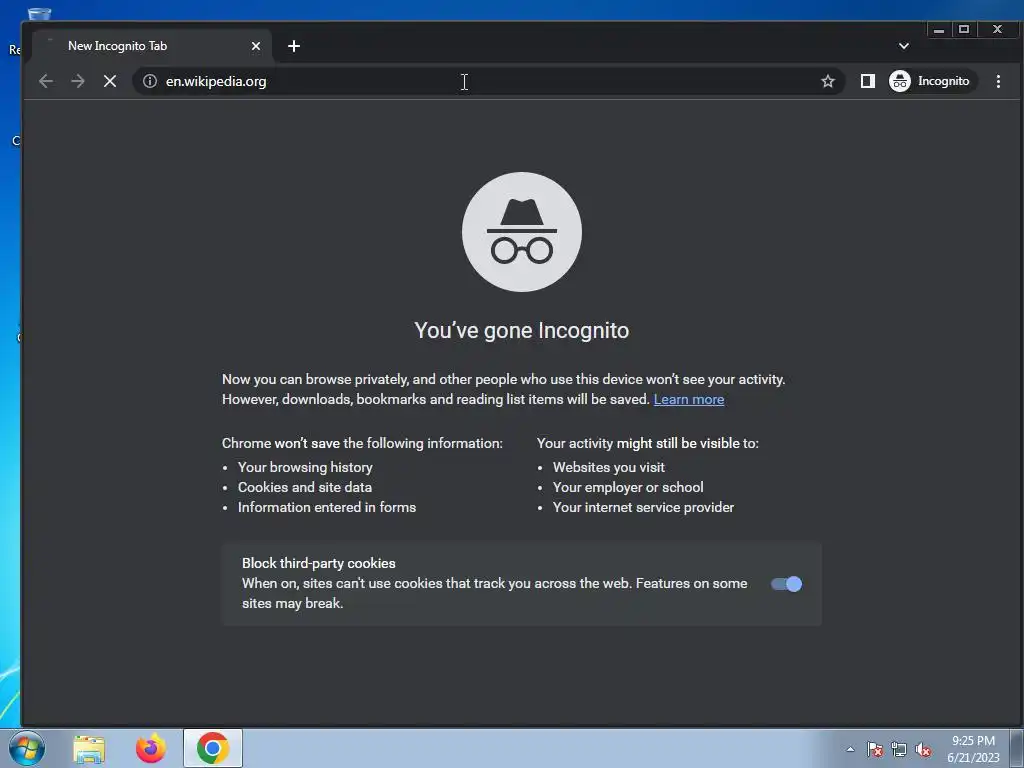Bookmark this tab with the star icon
Image resolution: width=1024 pixels, height=768 pixels.
[827, 81]
